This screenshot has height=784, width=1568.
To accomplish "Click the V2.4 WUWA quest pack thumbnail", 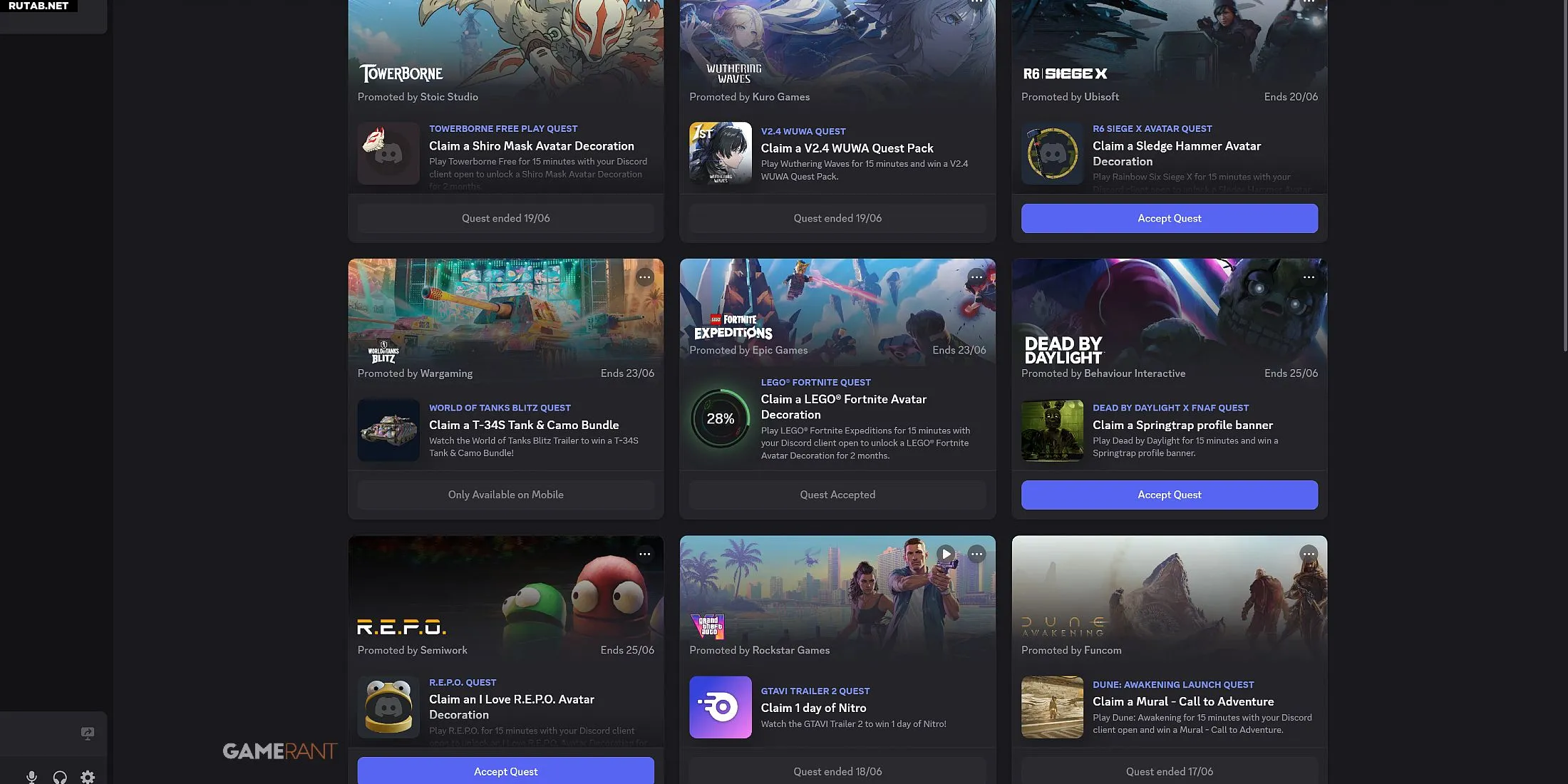I will (x=720, y=153).
